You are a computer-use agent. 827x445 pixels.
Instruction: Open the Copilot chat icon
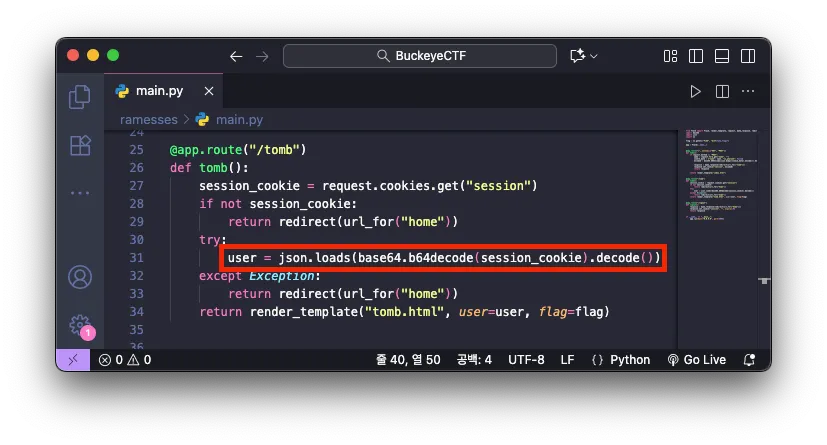pyautogui.click(x=577, y=56)
